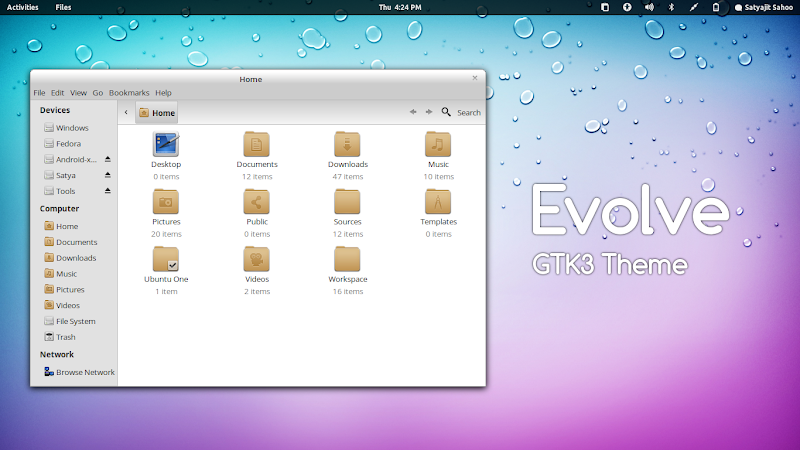This screenshot has width=800, height=450.
Task: Go forward with the right arrow
Action: (429, 112)
